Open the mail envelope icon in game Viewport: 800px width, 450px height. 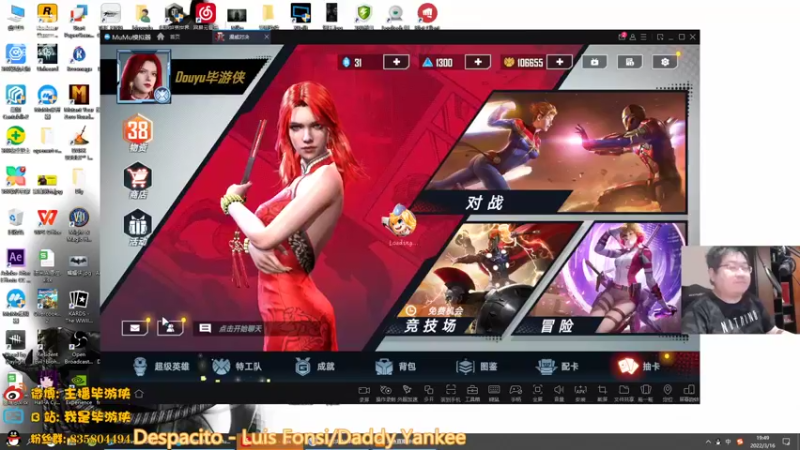pyautogui.click(x=135, y=328)
